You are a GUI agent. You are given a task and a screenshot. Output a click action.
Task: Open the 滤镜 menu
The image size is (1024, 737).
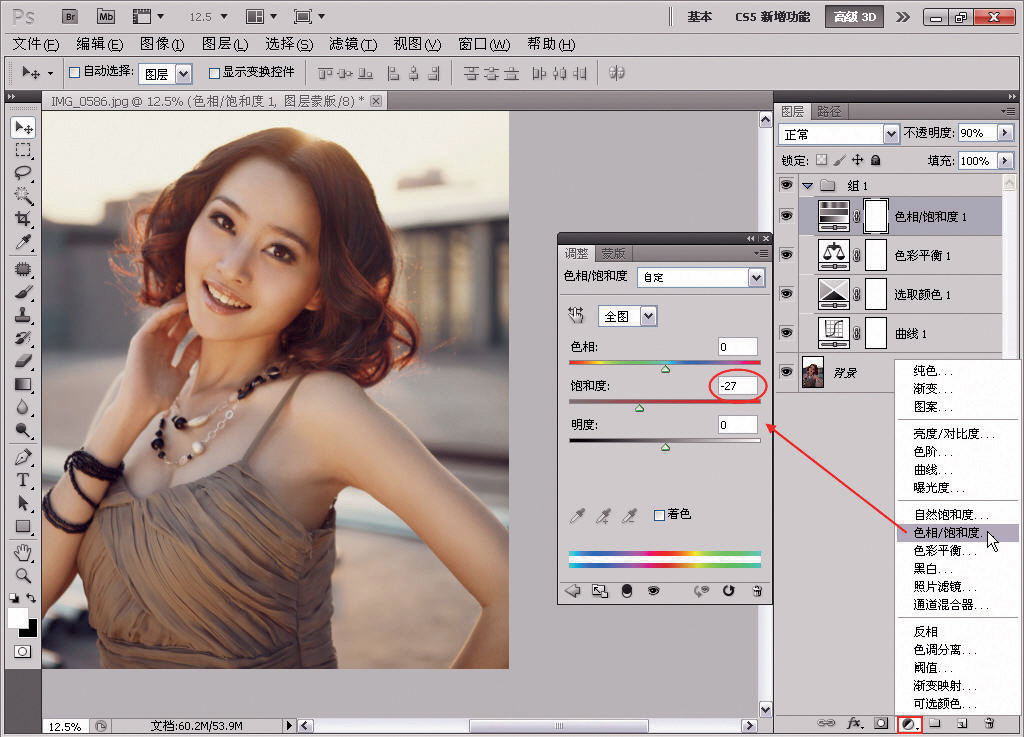tap(353, 44)
